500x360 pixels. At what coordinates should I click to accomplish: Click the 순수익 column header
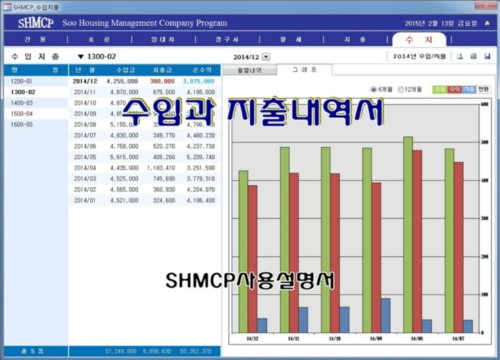(x=202, y=70)
